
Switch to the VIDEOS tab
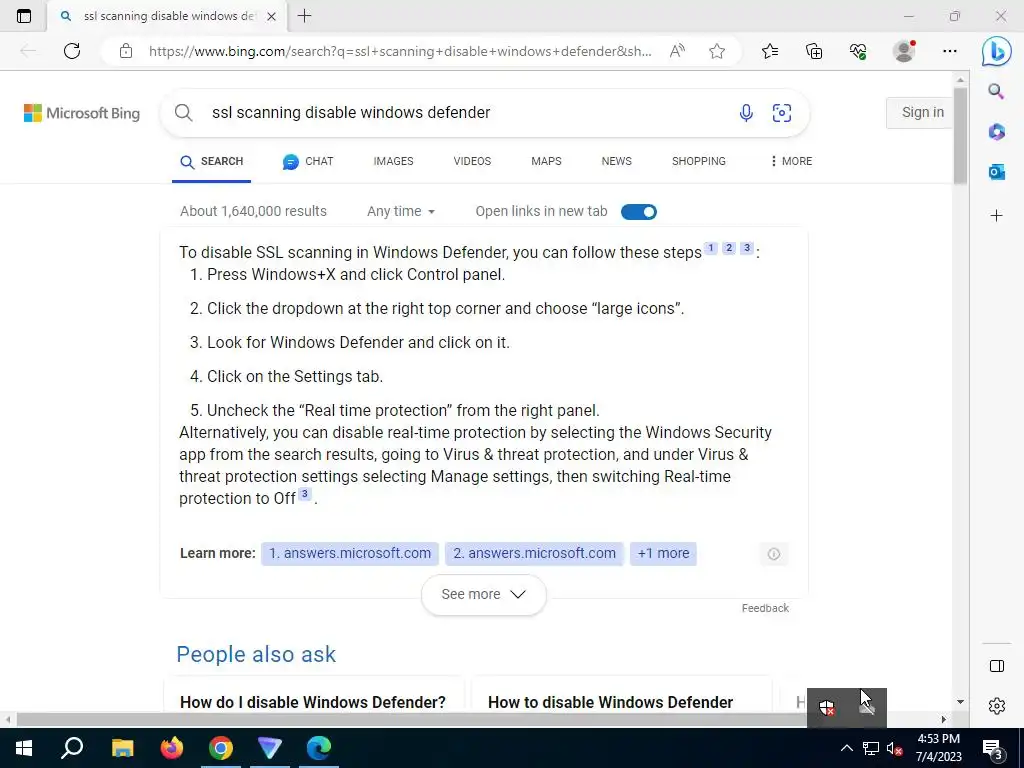tap(472, 161)
